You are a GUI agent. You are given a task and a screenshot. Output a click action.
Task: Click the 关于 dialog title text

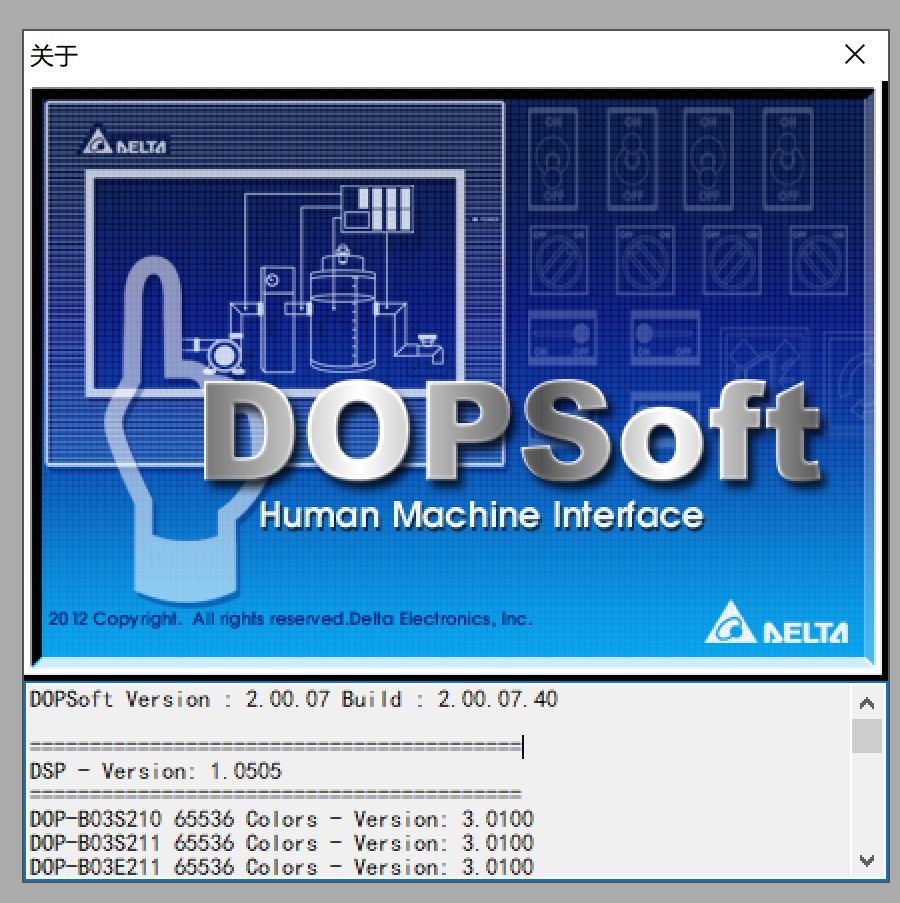click(54, 55)
